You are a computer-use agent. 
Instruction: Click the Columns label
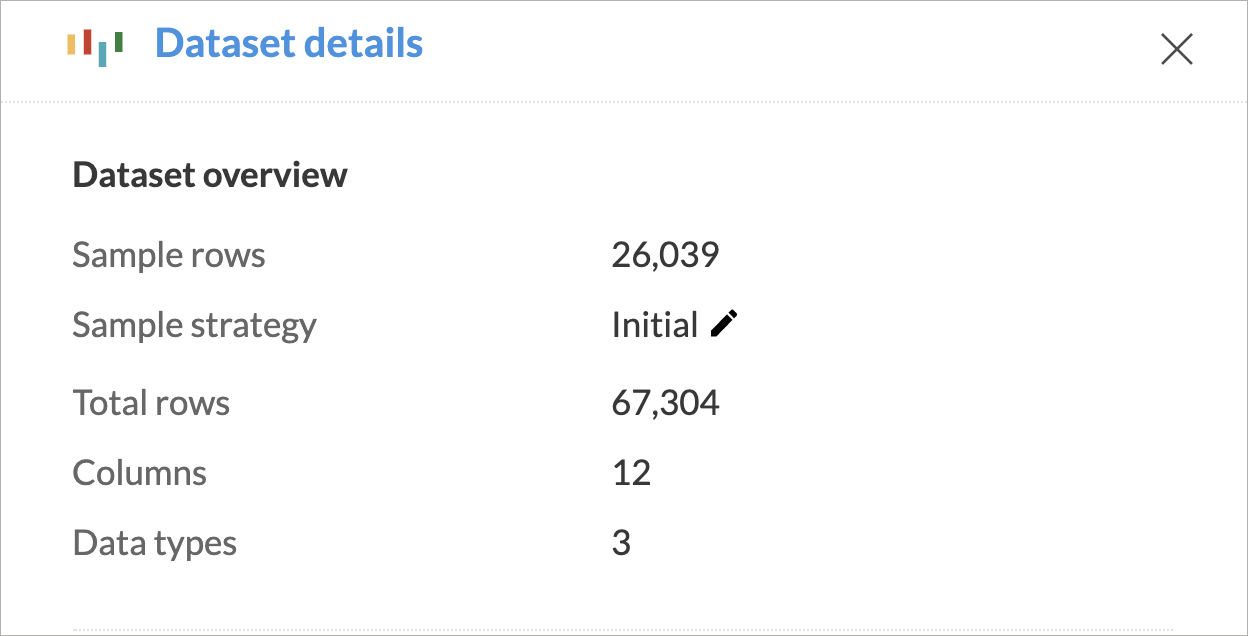(140, 472)
